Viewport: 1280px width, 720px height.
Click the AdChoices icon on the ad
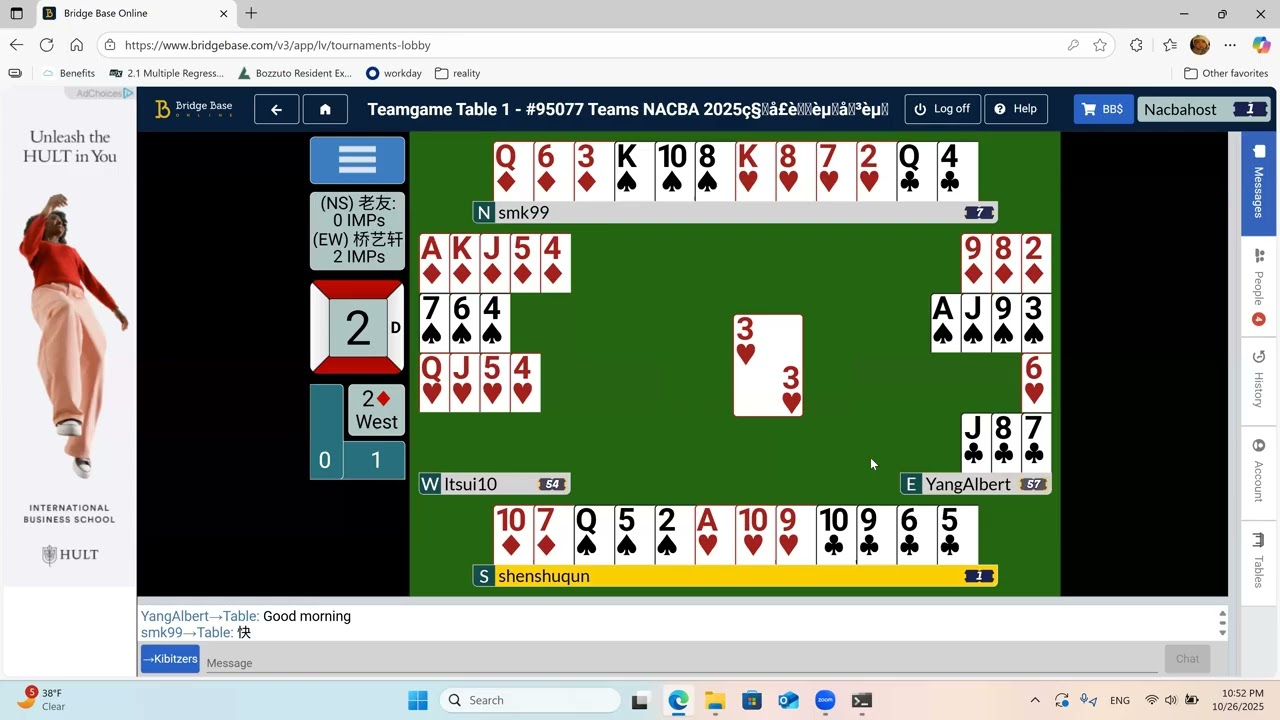[127, 93]
